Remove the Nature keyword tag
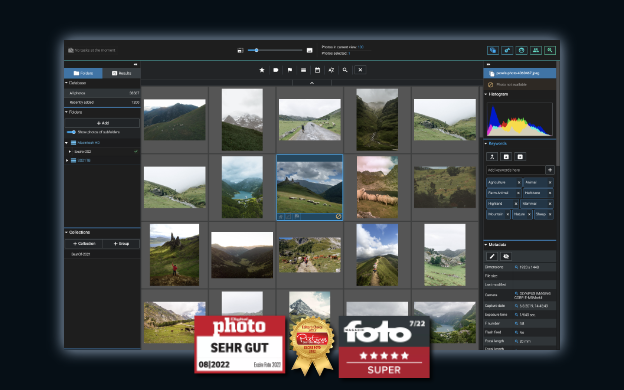This screenshot has height=390, width=624. tap(529, 214)
